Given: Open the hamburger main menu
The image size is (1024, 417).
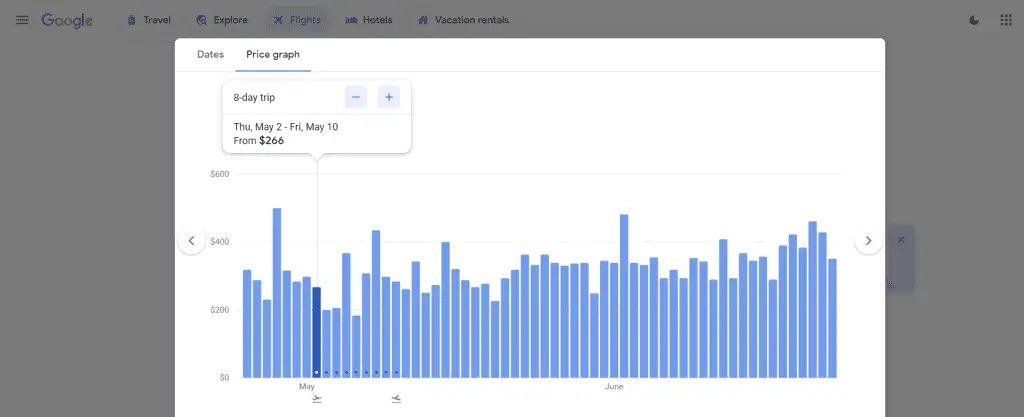Looking at the screenshot, I should 22,20.
